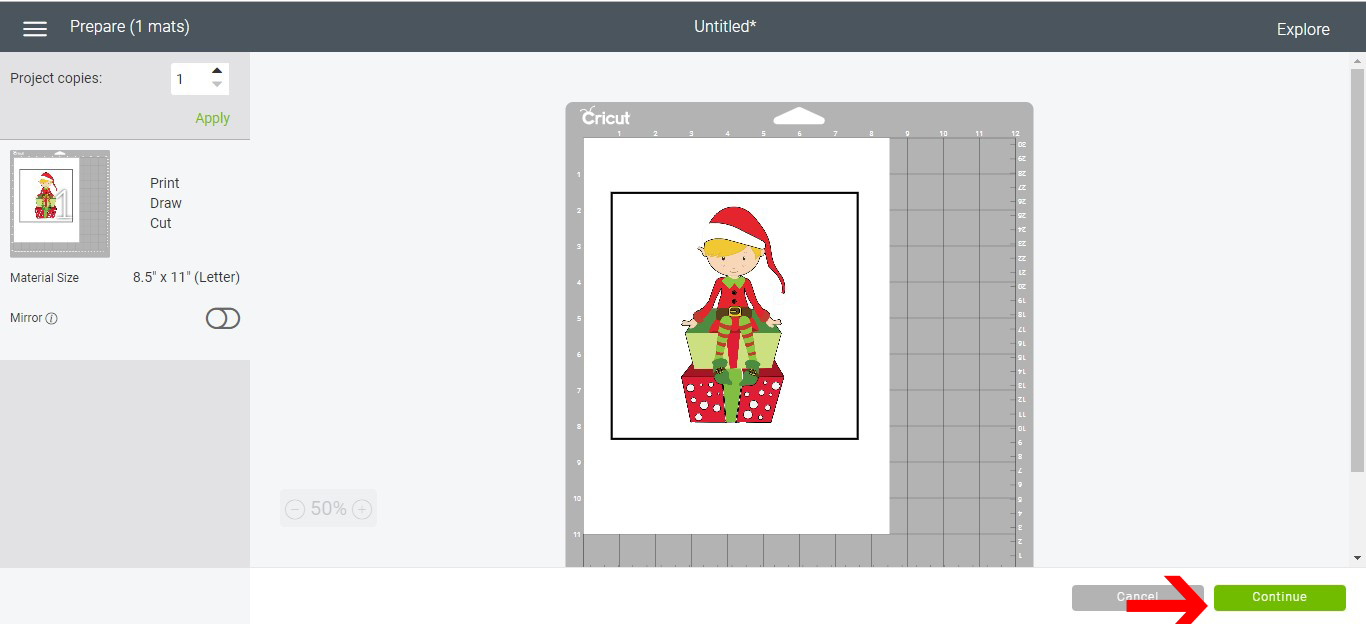Open the hamburger menu icon
The image size is (1366, 624).
[x=35, y=29]
